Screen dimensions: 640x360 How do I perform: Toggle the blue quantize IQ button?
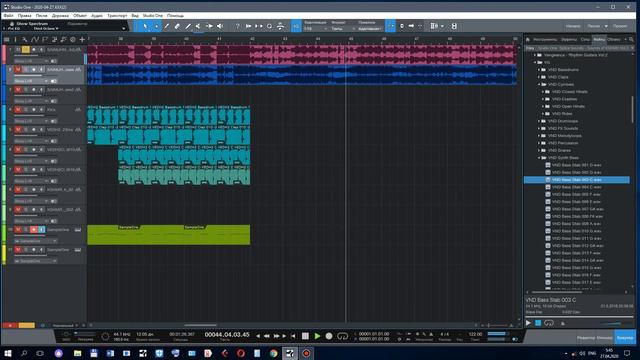click(x=296, y=26)
